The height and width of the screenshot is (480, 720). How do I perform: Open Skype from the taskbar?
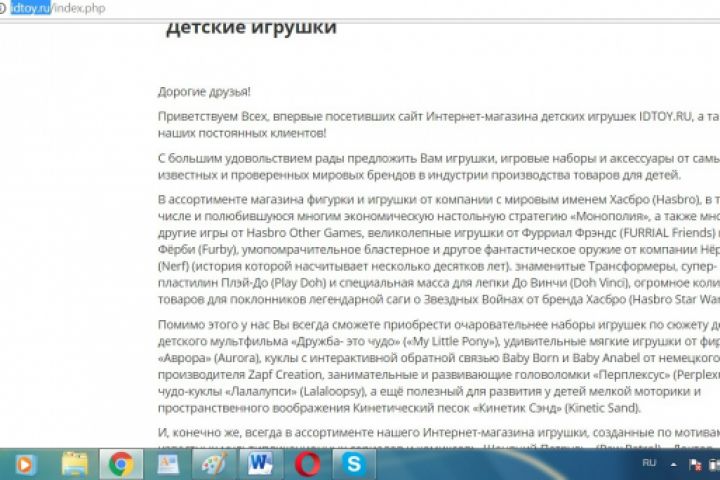pos(354,464)
